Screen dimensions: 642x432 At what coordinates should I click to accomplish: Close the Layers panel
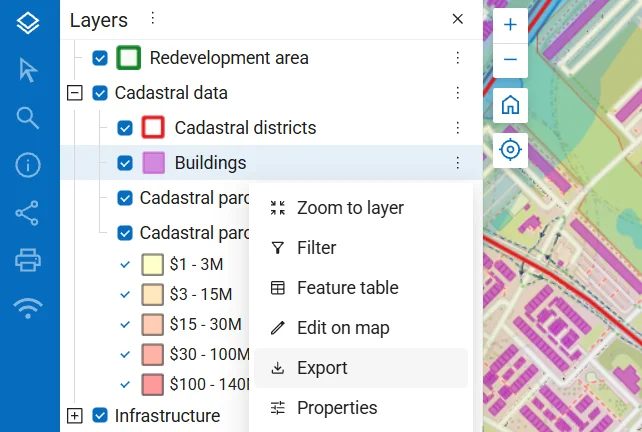[x=458, y=19]
